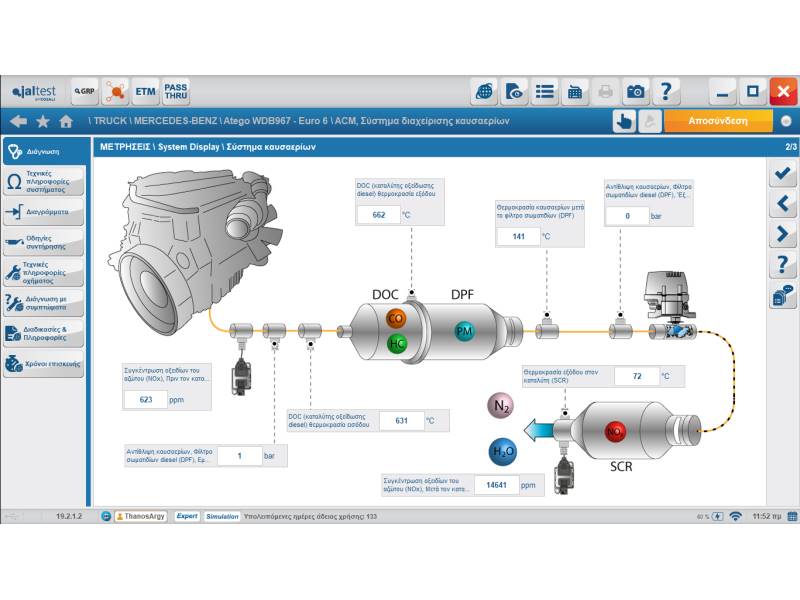The image size is (800, 600).
Task: Go to previous page with left chevron
Action: coord(782,204)
